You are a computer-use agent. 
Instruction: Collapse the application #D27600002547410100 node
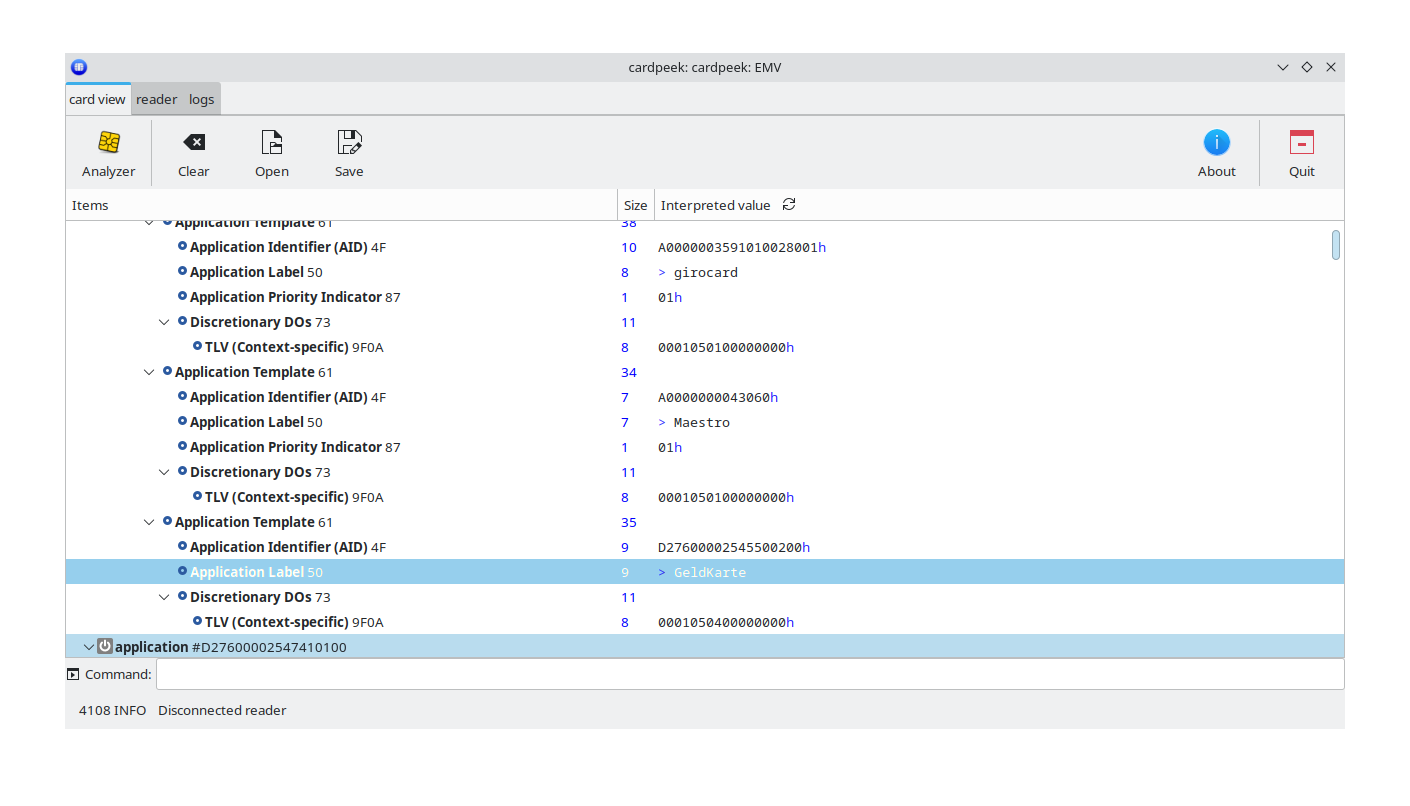pos(89,647)
